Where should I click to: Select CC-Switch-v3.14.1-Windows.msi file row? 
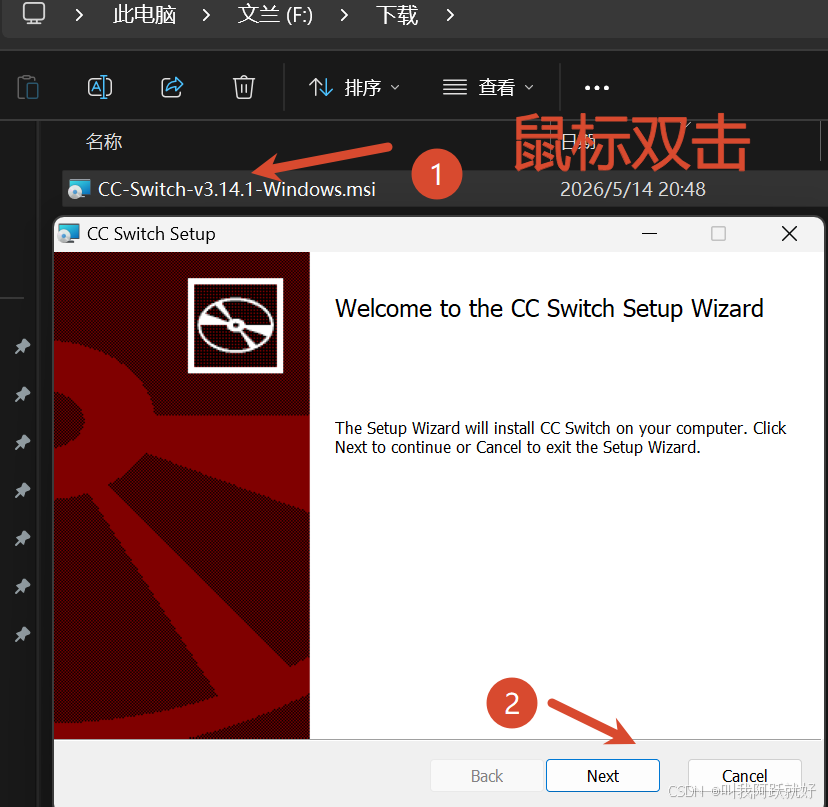445,189
